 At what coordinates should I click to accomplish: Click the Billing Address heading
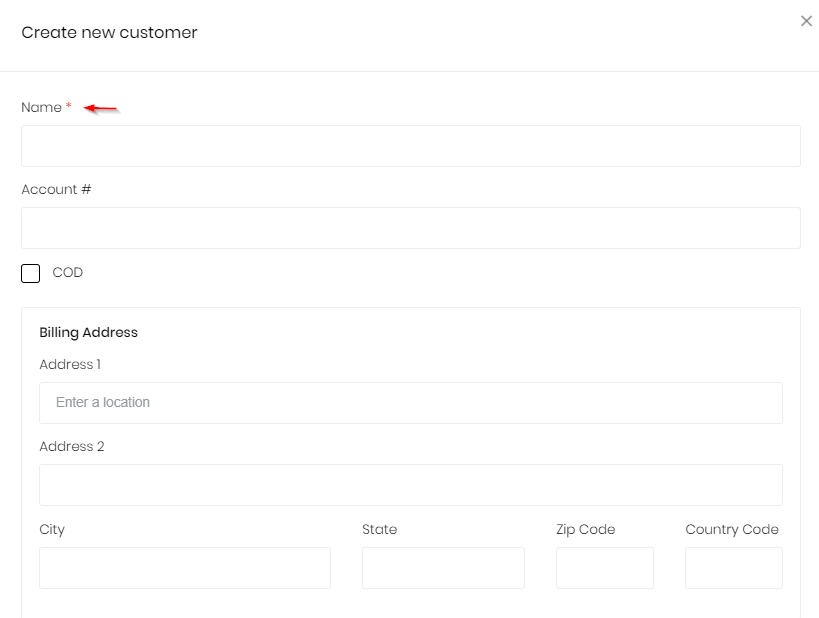(88, 332)
